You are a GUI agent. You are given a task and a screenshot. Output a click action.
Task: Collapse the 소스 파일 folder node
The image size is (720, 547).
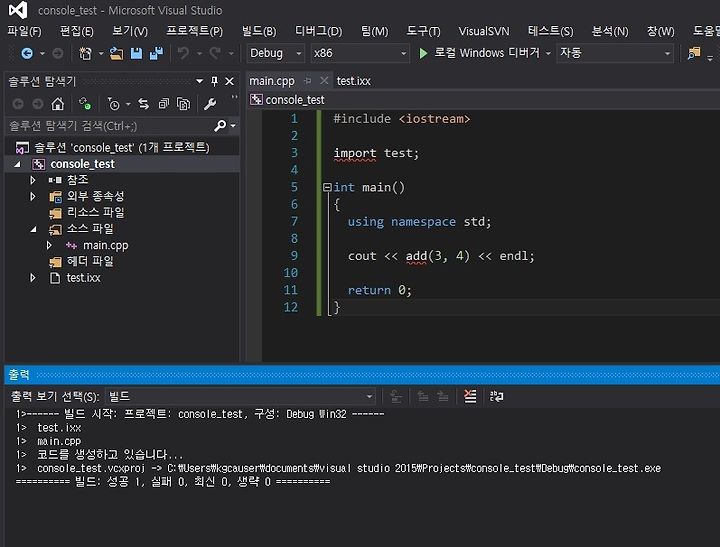[x=33, y=229]
